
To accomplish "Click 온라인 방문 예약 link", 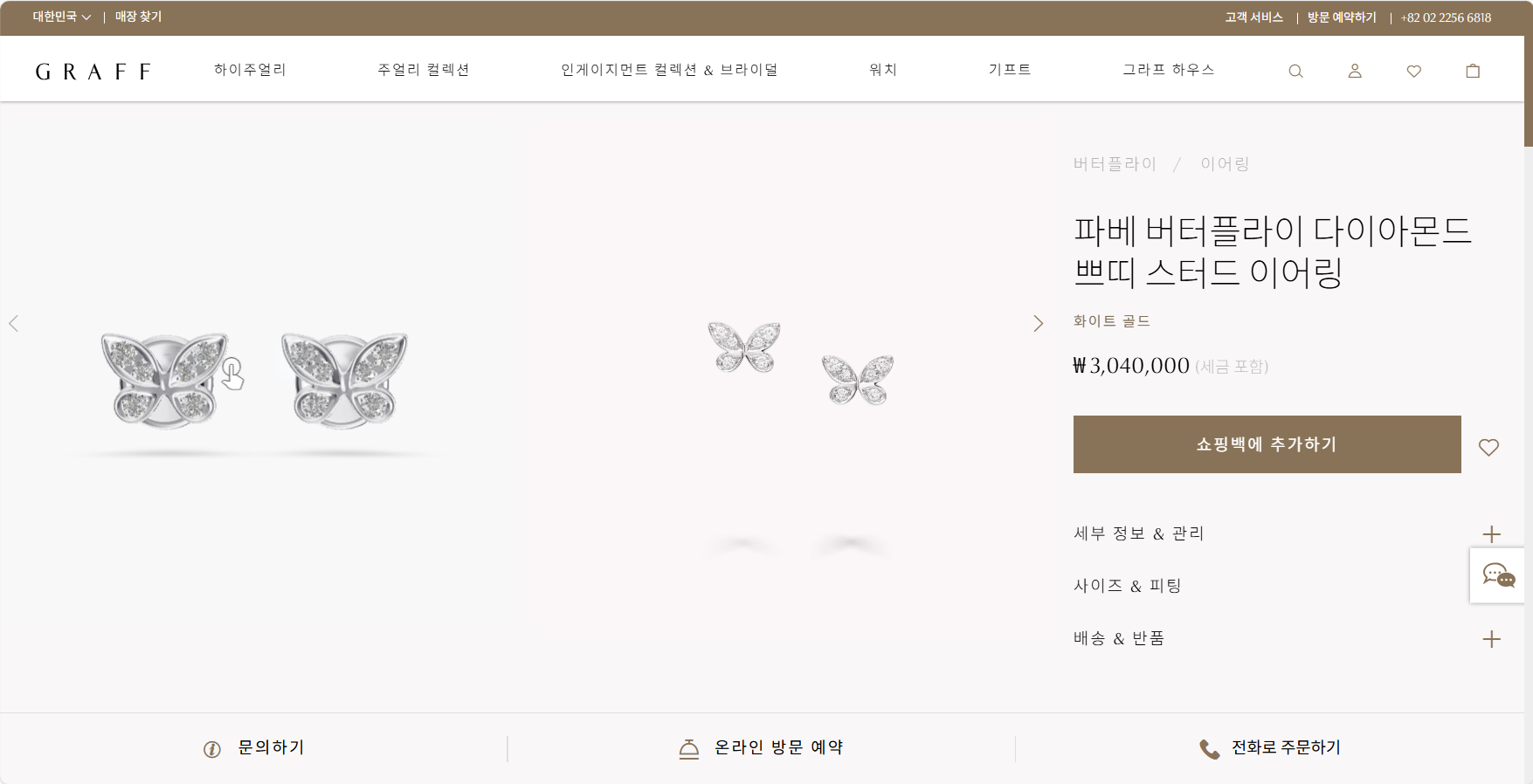I will (x=761, y=747).
